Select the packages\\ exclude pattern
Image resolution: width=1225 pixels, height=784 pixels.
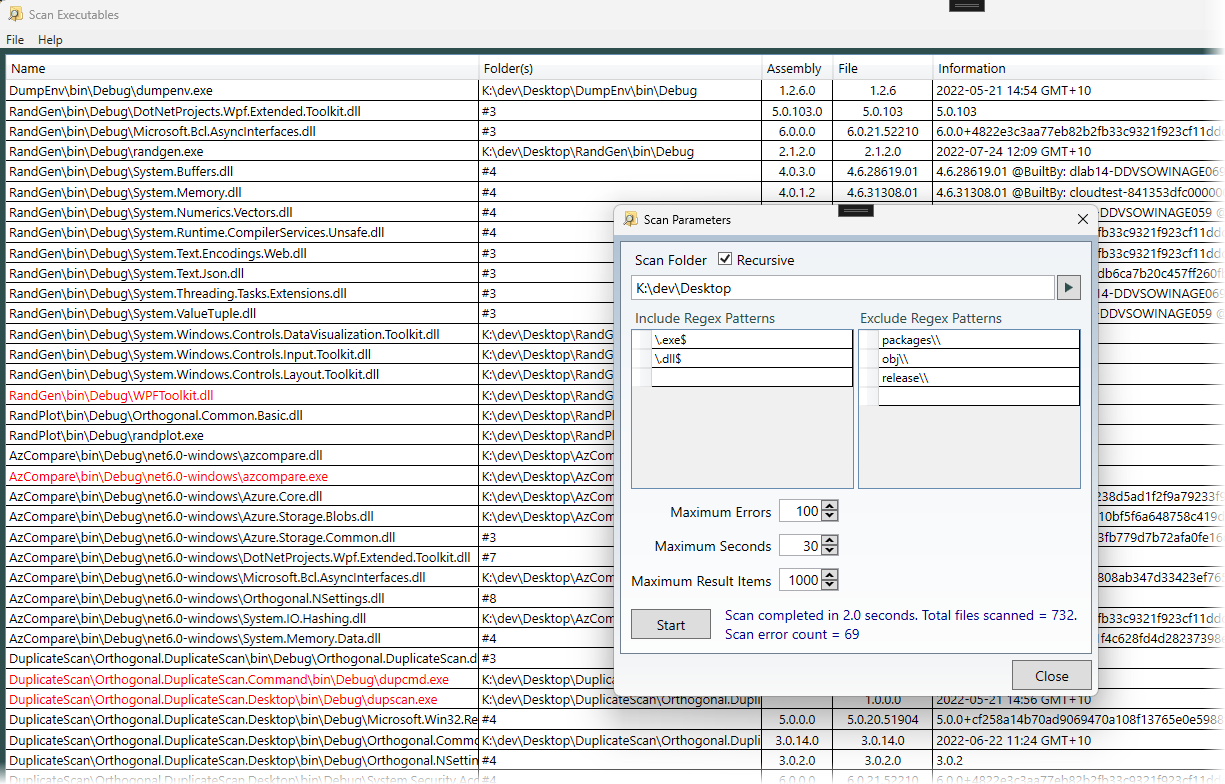[x=979, y=339]
